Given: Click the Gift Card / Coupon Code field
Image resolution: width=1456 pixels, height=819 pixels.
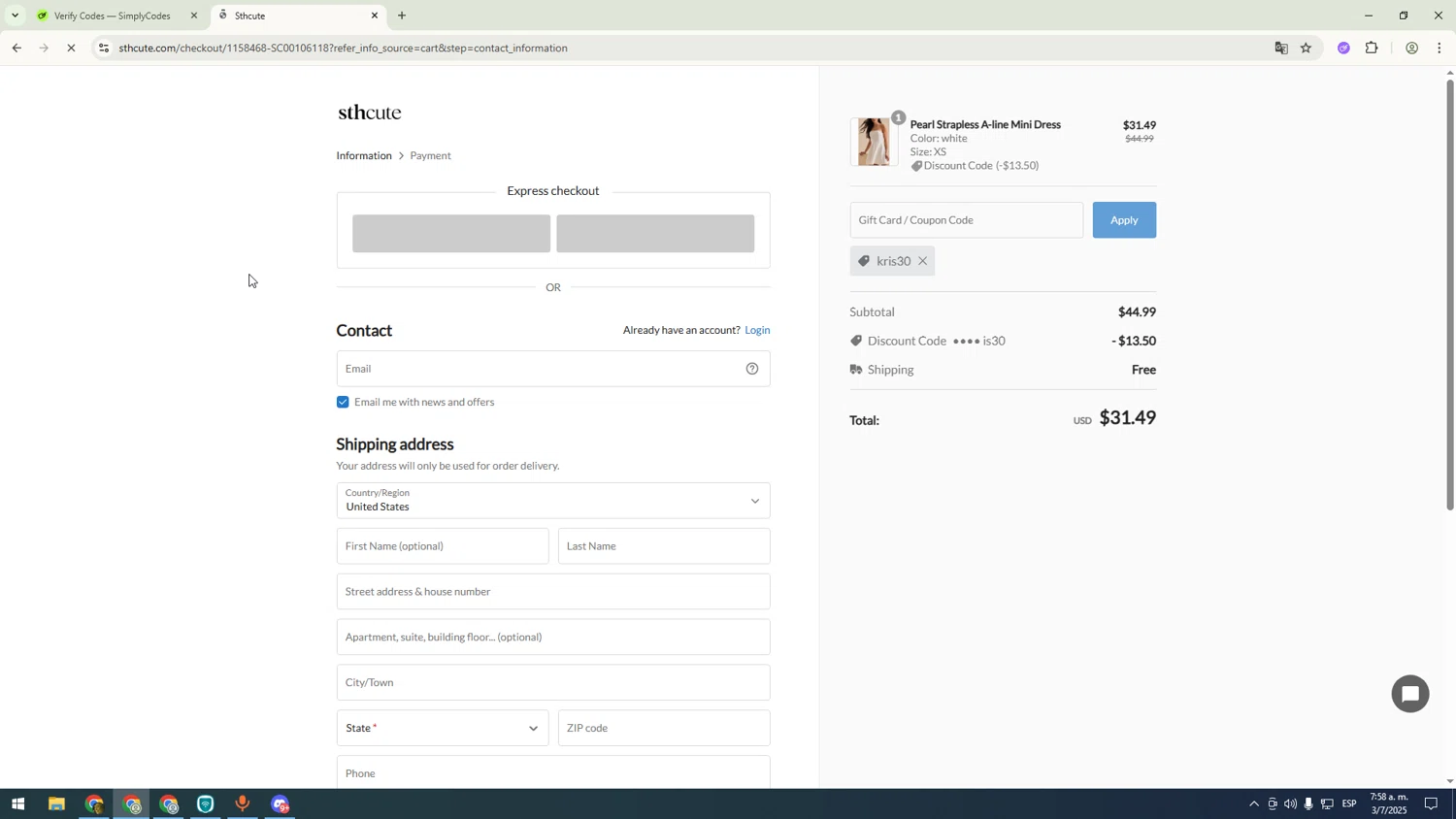Looking at the screenshot, I should coord(967,220).
